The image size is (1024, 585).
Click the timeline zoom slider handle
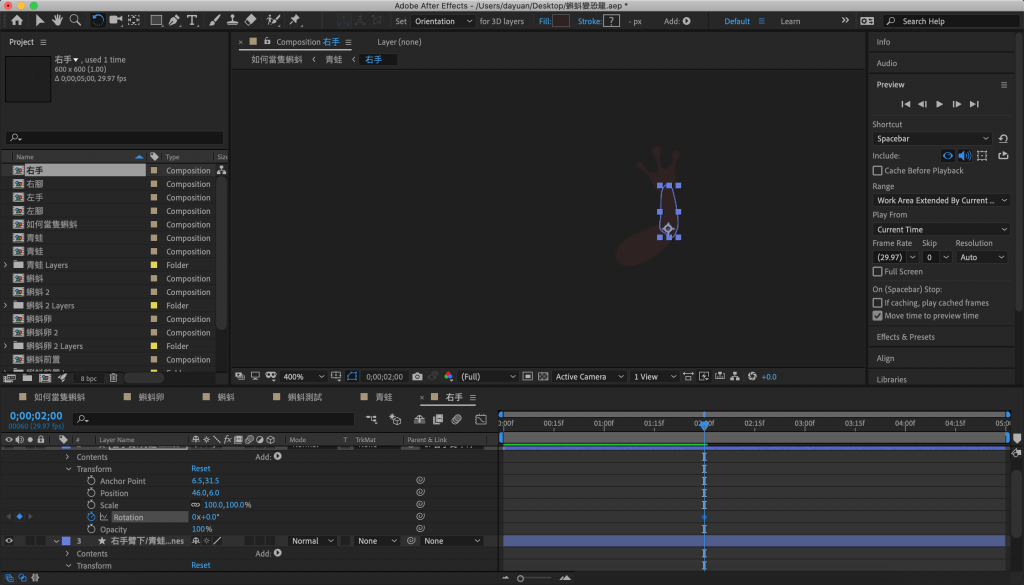[x=520, y=578]
